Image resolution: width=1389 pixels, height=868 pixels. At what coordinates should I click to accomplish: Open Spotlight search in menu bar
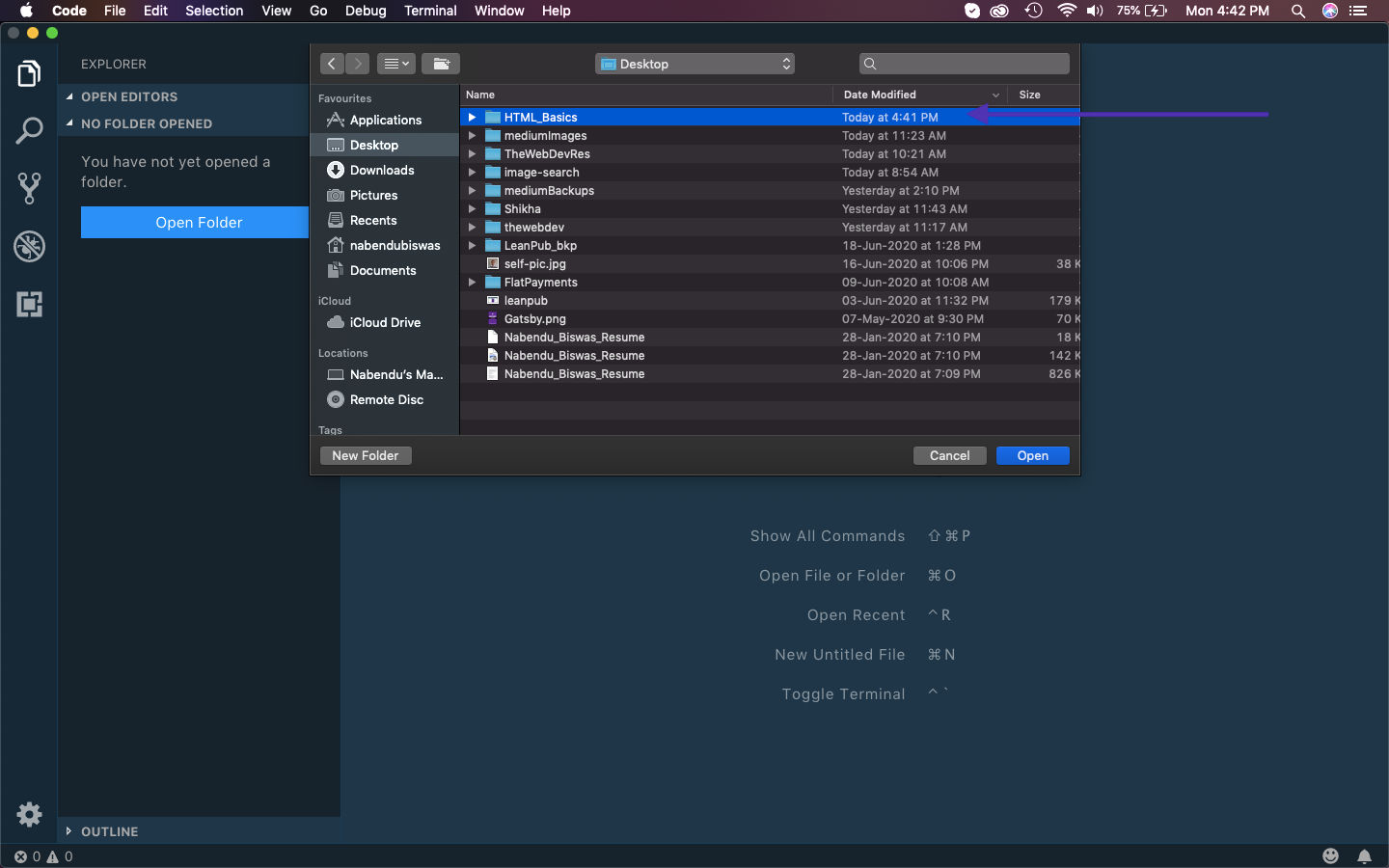pyautogui.click(x=1298, y=11)
